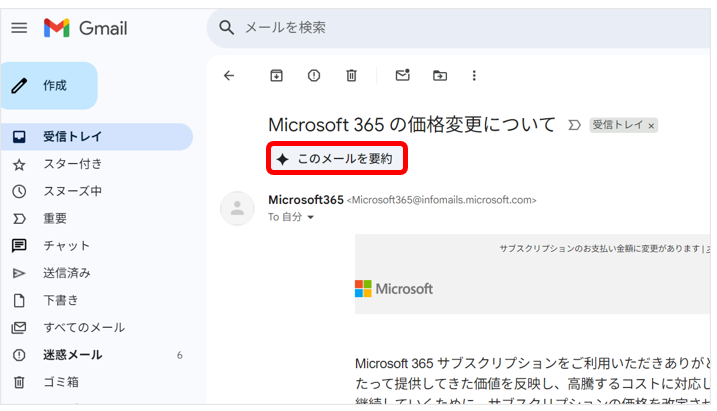Screen dimensions: 717x411
Task: Mark the email as unread
Action: (402, 75)
